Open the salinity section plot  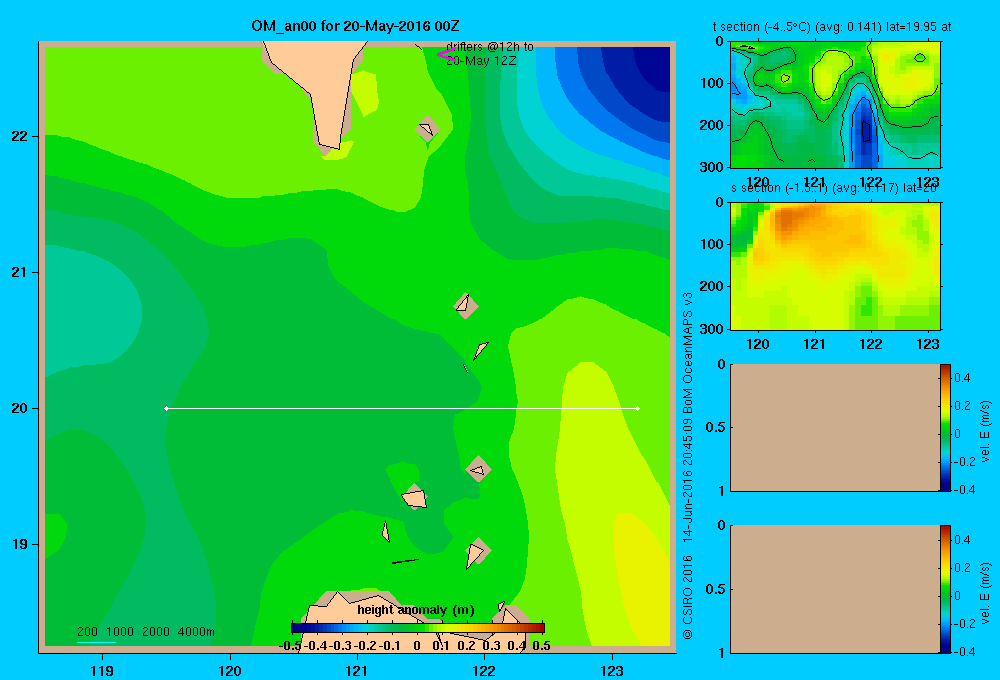point(835,266)
